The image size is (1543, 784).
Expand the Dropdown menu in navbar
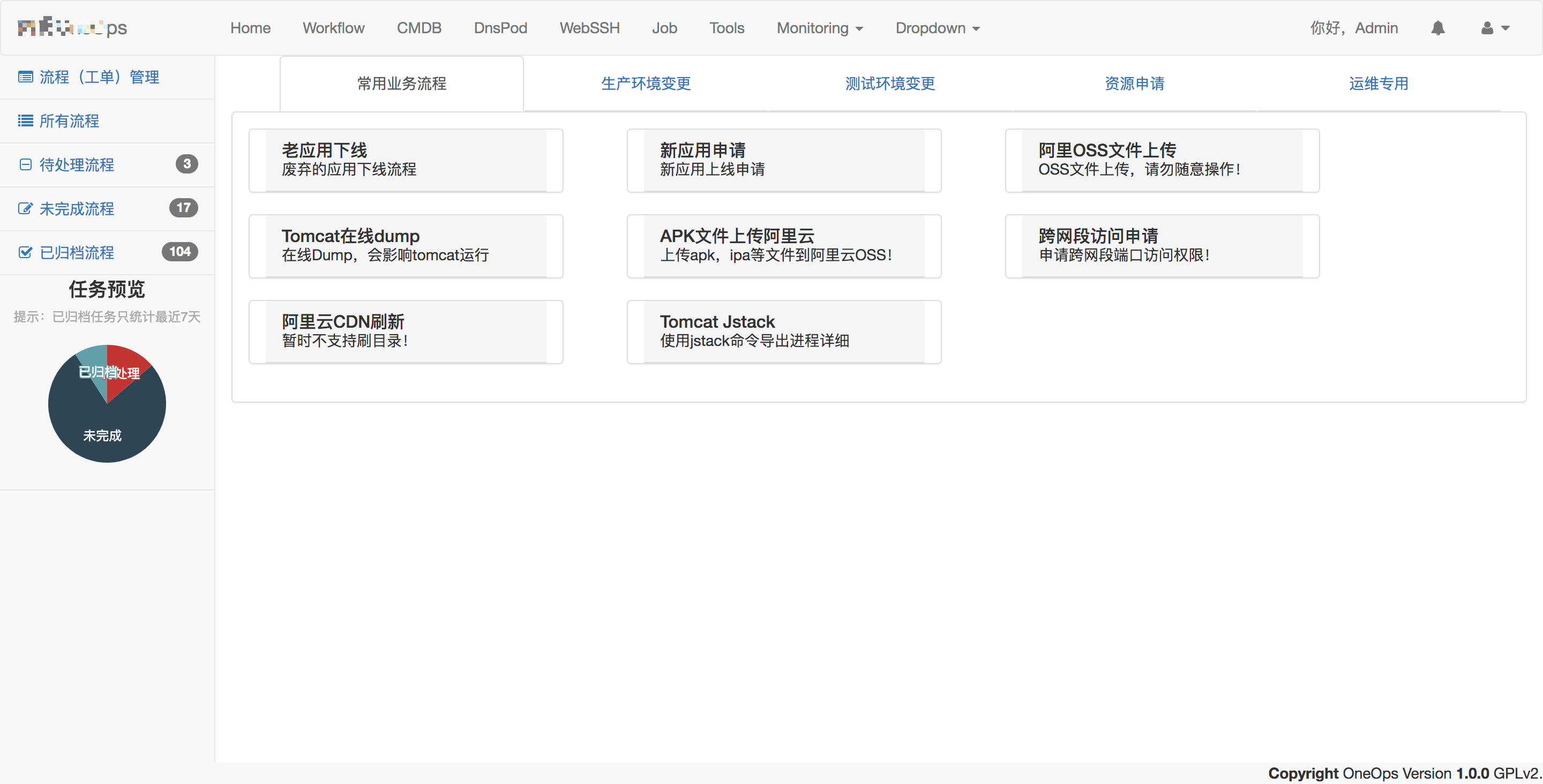click(x=937, y=28)
